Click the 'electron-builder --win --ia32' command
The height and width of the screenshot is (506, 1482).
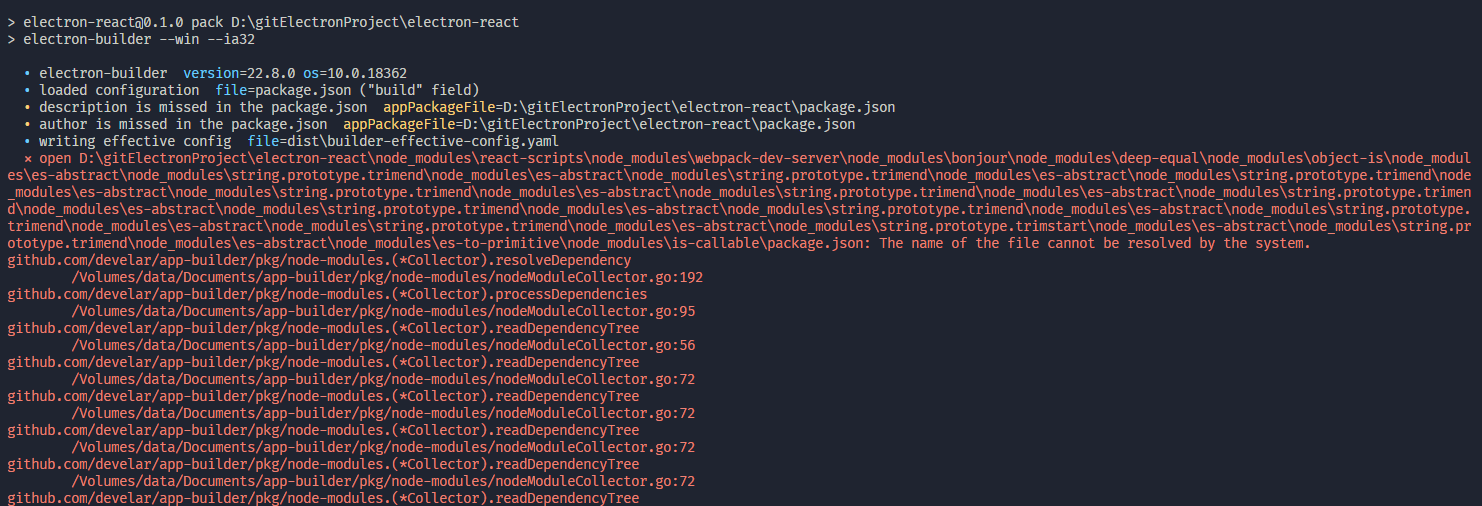pos(139,39)
